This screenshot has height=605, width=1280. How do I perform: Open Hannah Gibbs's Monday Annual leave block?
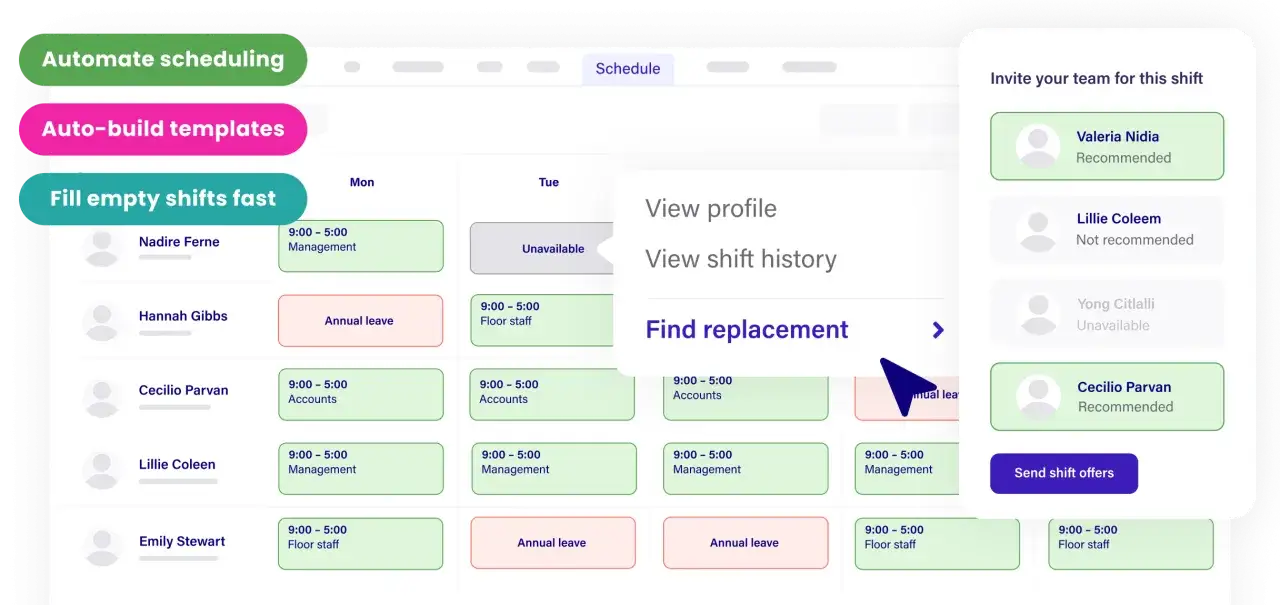pos(360,320)
